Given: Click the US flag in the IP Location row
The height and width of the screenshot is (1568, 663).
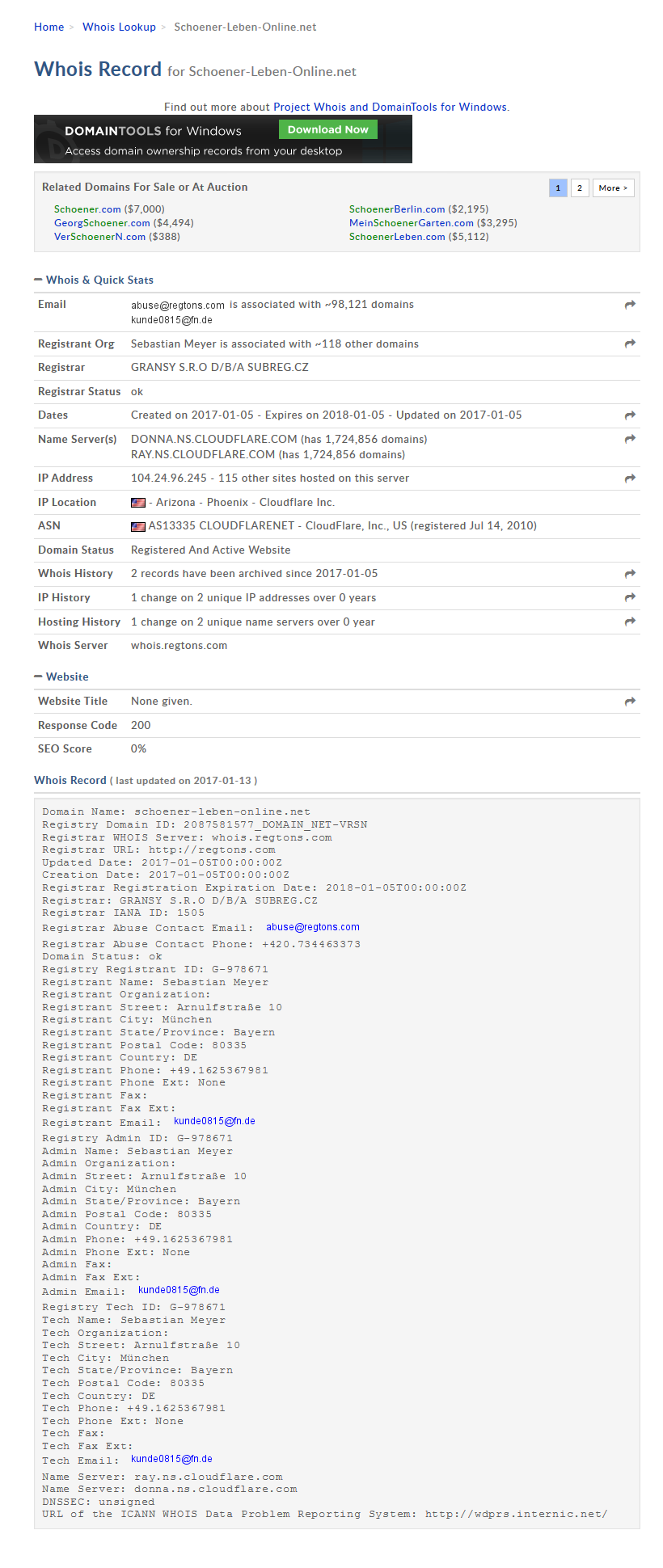Looking at the screenshot, I should (x=138, y=503).
